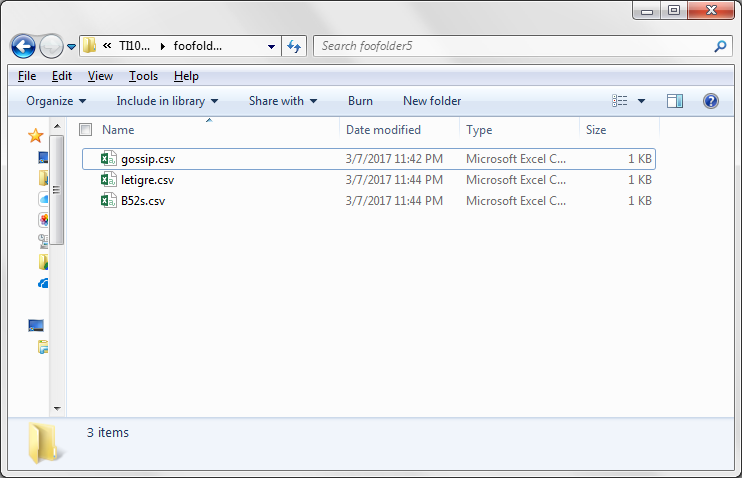Select the B52s.csv file name
This screenshot has width=742, height=478.
click(x=143, y=201)
